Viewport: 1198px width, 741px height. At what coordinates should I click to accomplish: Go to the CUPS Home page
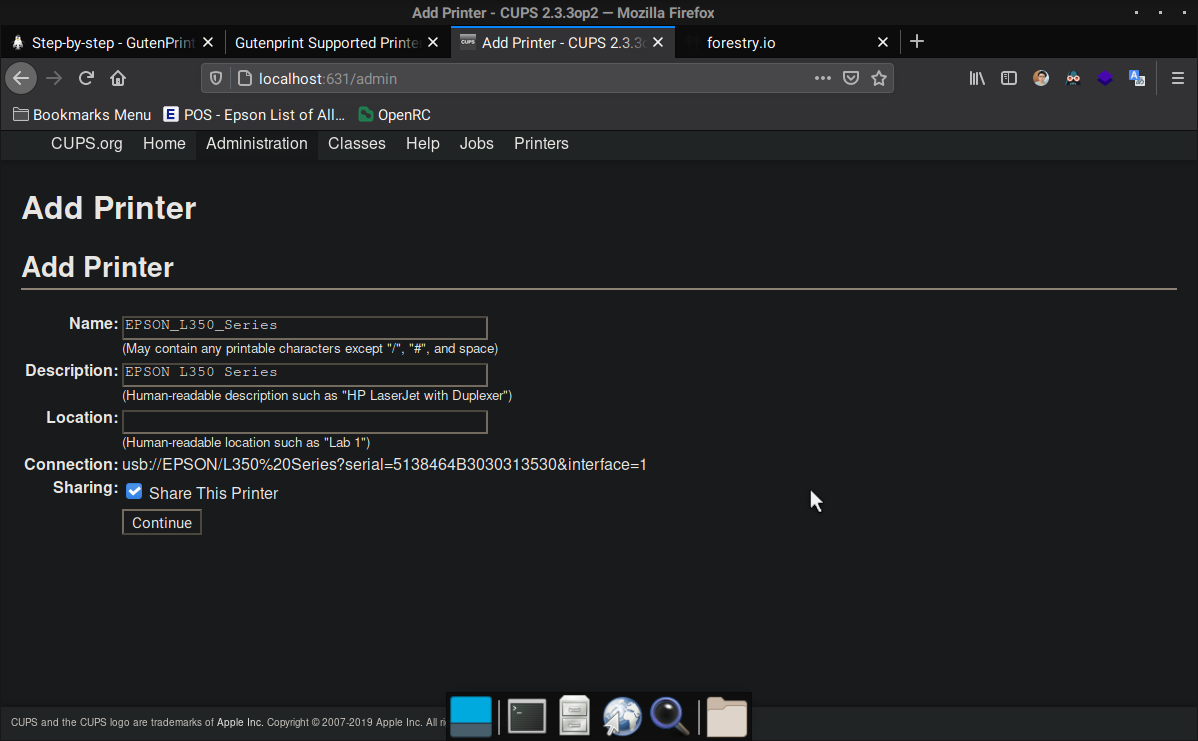[164, 144]
